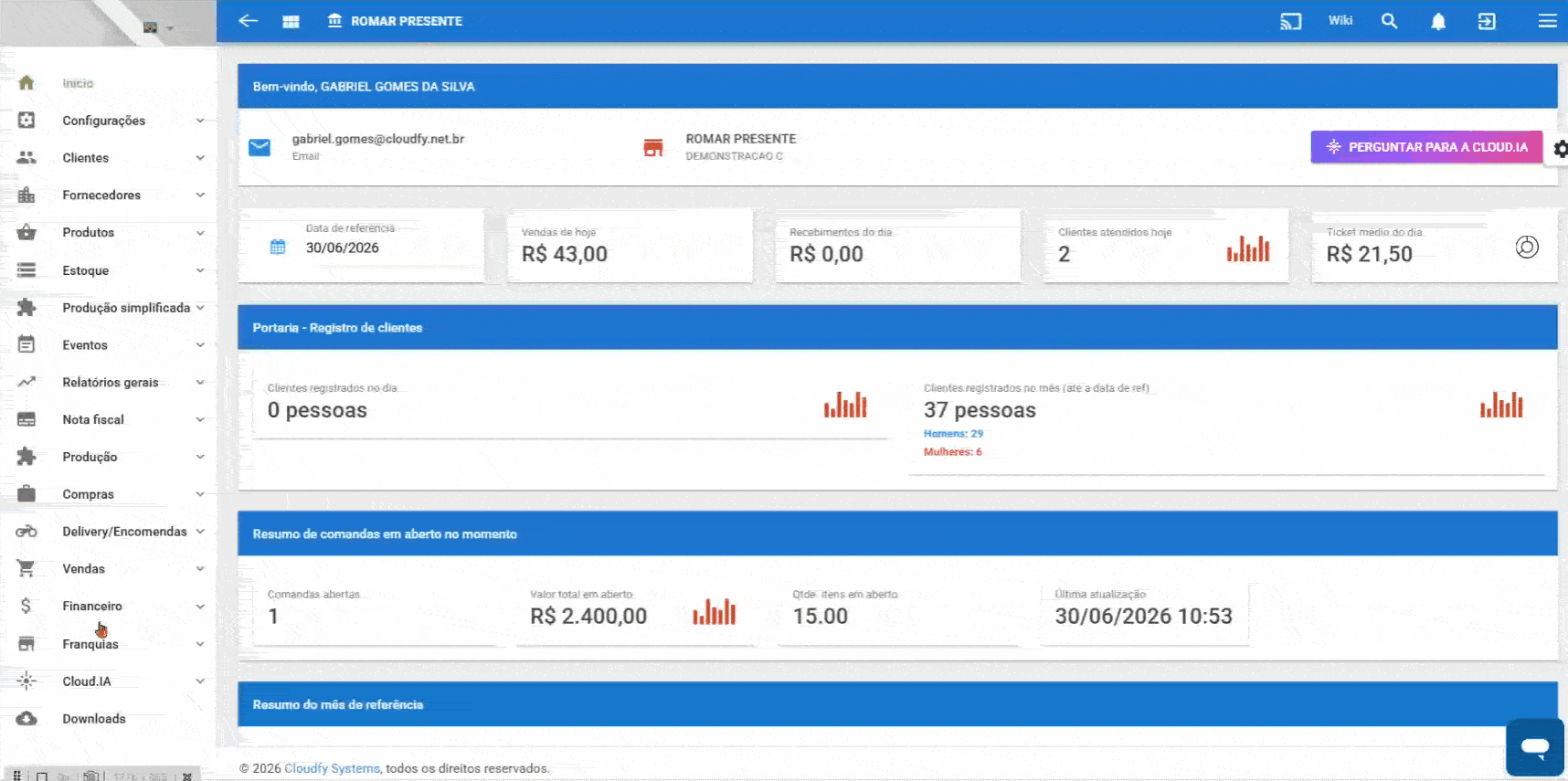Click the Cloud.IA sparkle icon in sidebar
The width and height of the screenshot is (1568, 781).
[26, 681]
